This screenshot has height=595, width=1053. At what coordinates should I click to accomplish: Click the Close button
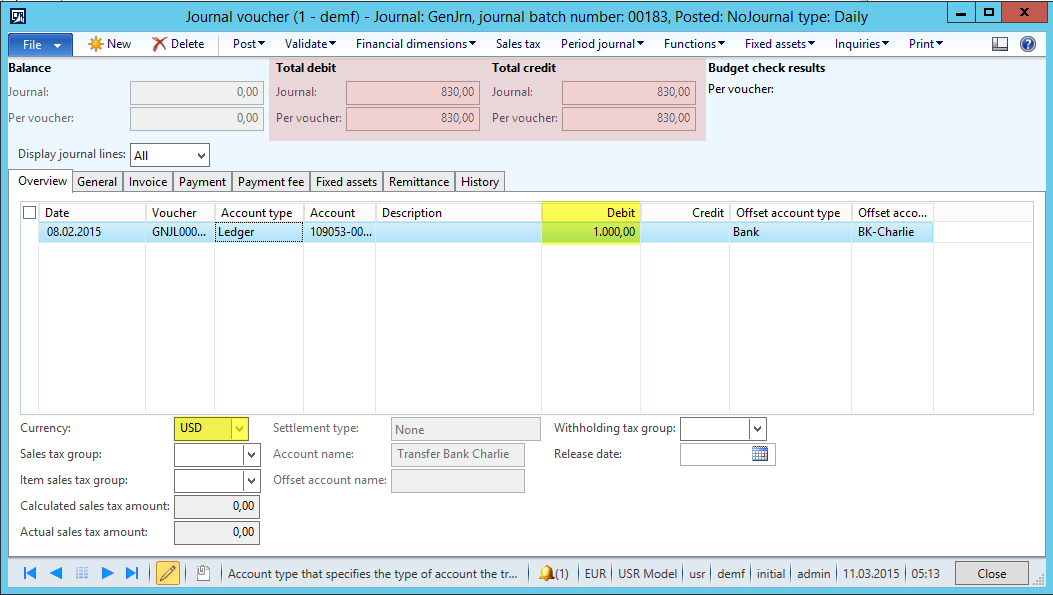[x=991, y=574]
